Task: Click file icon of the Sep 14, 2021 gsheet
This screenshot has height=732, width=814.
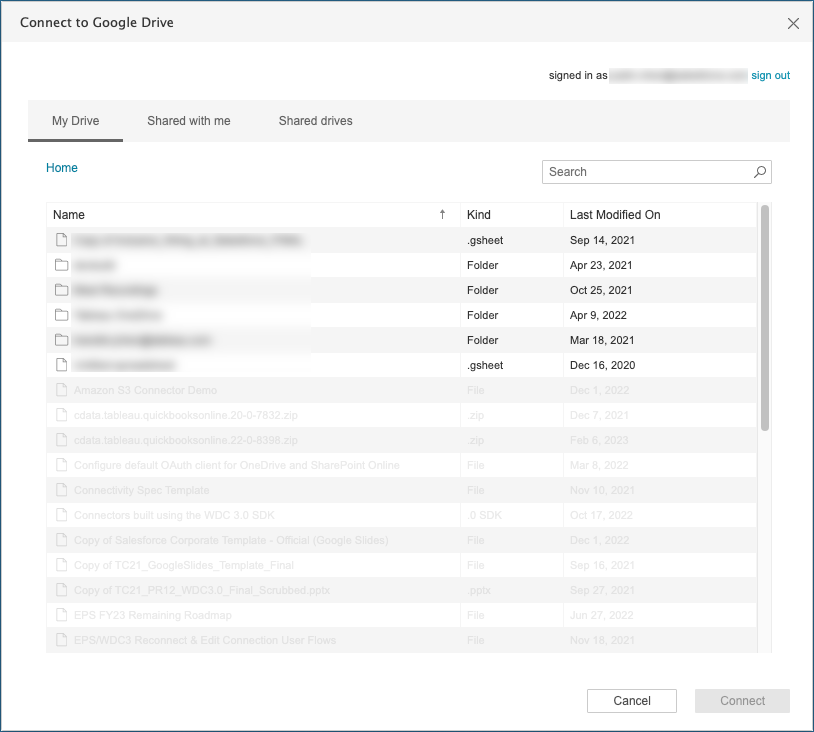Action: (61, 240)
